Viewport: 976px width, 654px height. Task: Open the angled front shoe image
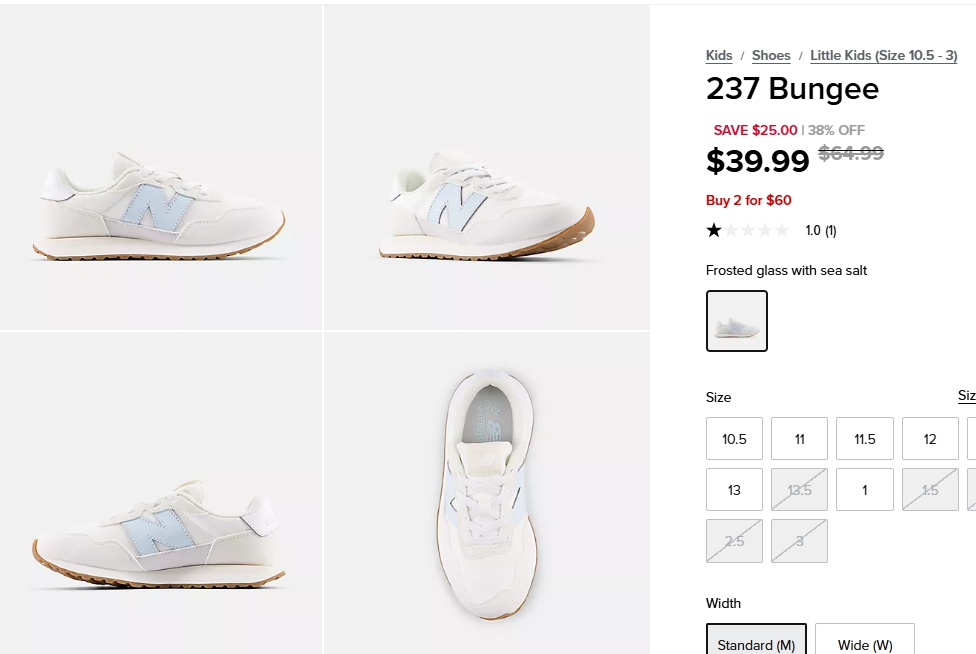point(487,167)
